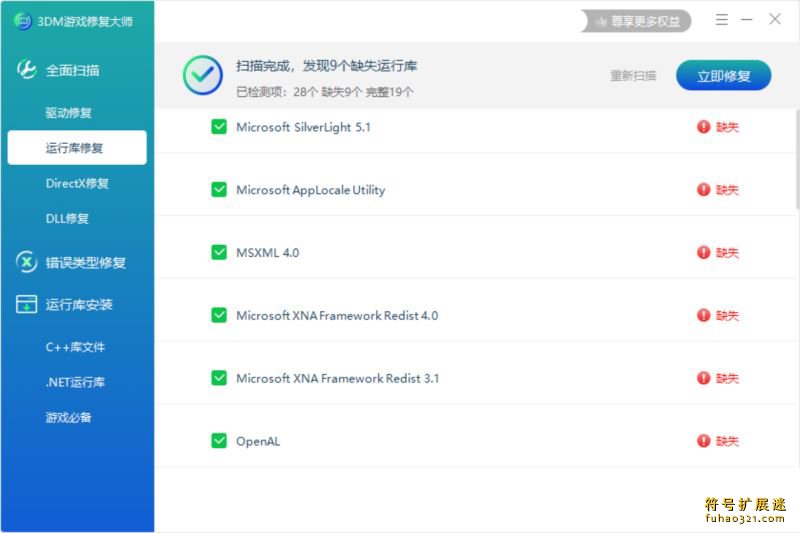The image size is (800, 533).
Task: Uncheck Microsoft SilverLight 5.1 checkbox
Action: [219, 126]
